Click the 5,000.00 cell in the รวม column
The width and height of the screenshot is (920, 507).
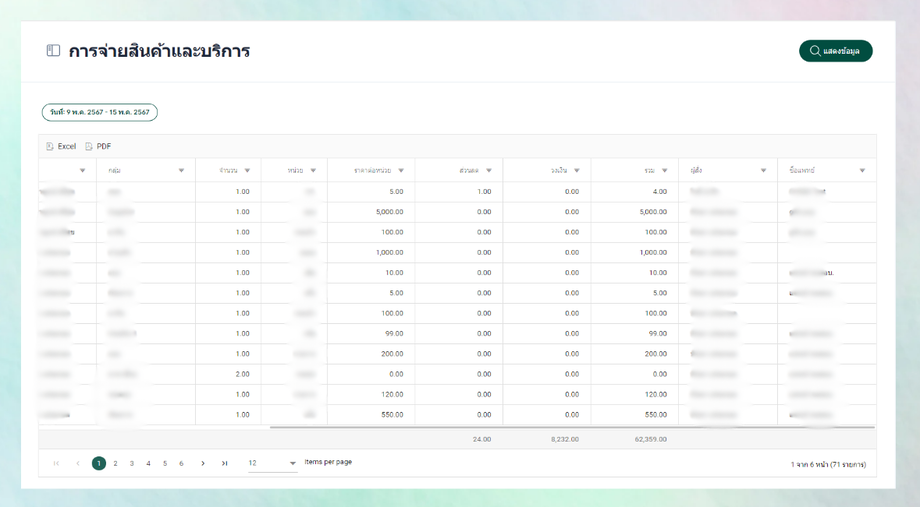pyautogui.click(x=653, y=212)
